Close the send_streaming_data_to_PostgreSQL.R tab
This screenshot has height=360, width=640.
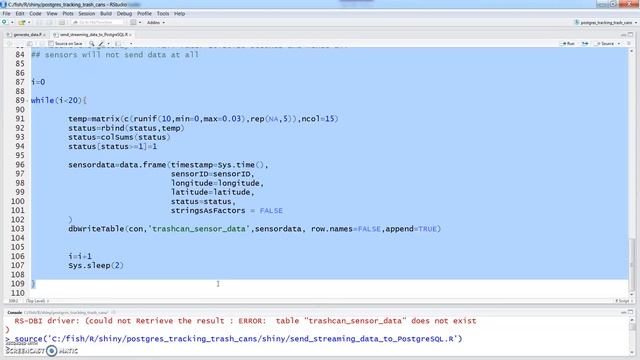[x=130, y=35]
